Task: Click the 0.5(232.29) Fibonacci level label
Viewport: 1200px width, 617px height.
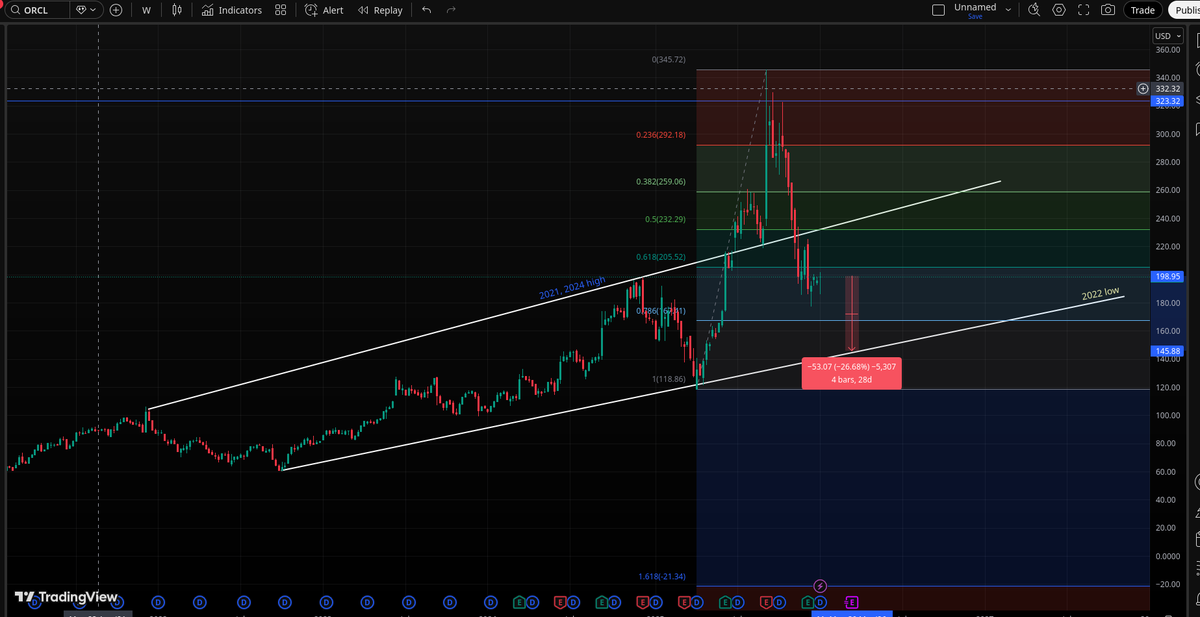Action: [665, 219]
